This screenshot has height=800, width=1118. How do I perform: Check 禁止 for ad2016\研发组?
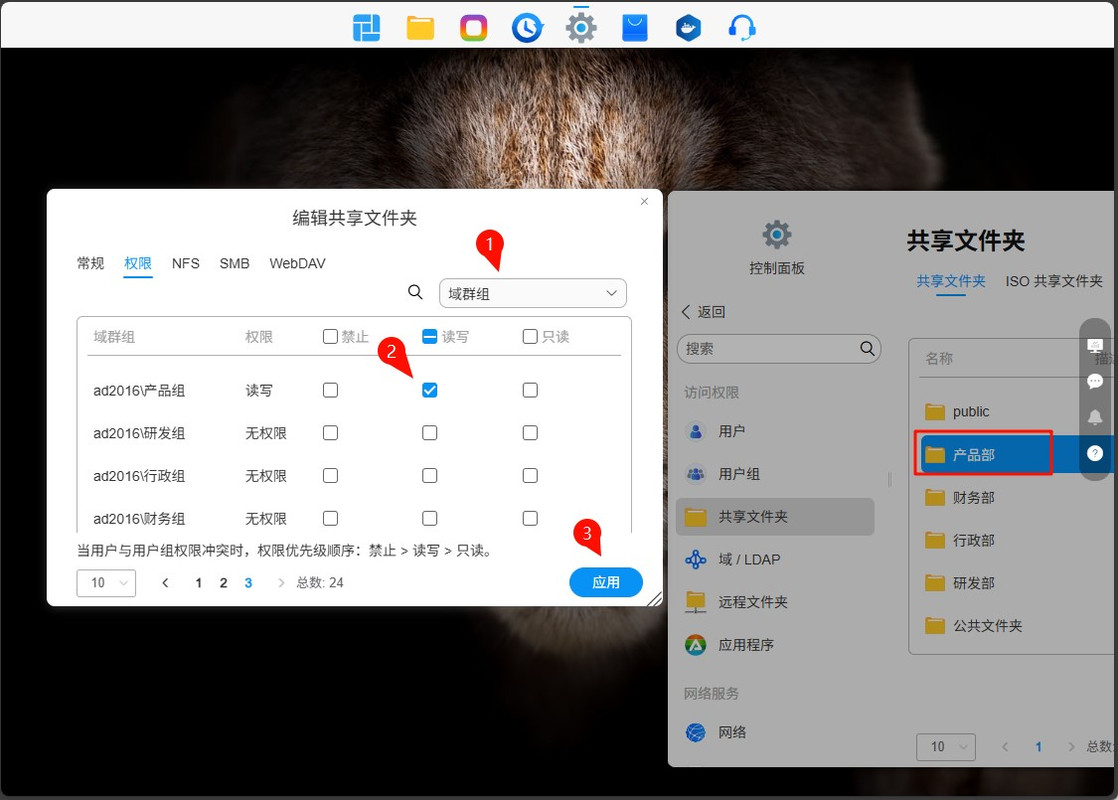(x=330, y=433)
